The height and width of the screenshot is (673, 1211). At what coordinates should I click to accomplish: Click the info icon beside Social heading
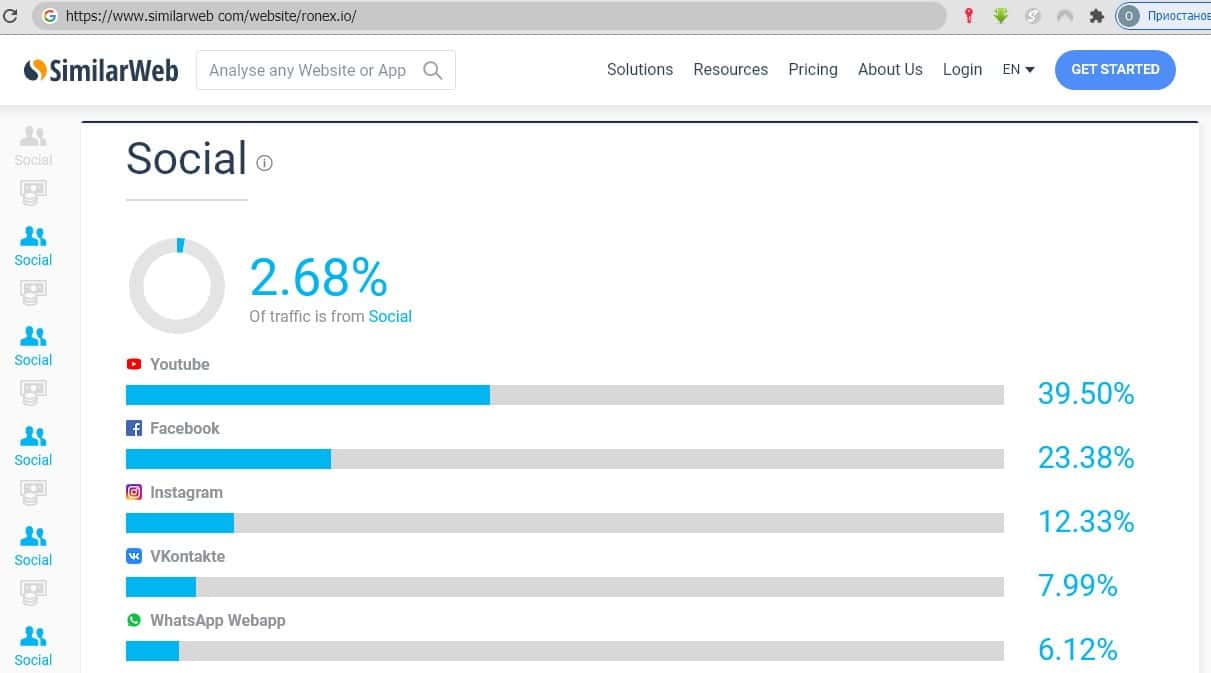click(x=264, y=163)
